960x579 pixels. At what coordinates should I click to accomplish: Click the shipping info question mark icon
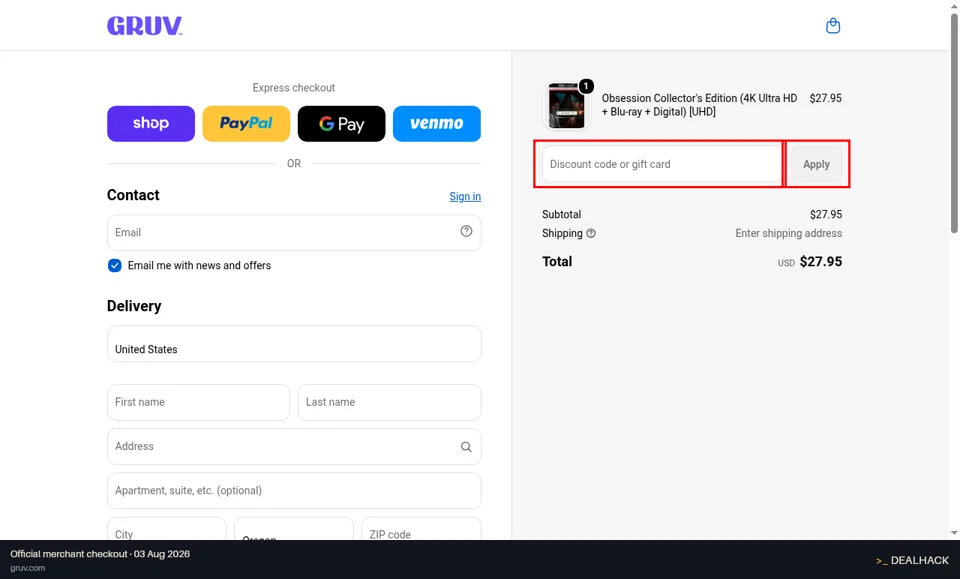pos(591,233)
